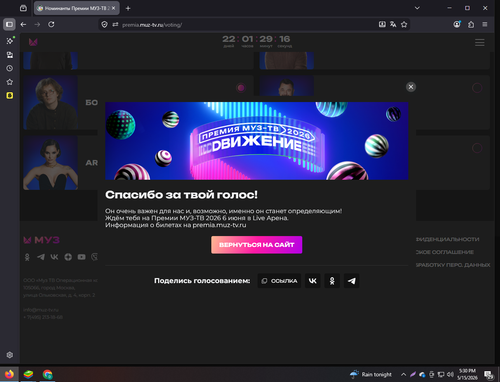Go back to the previous page

23,24
